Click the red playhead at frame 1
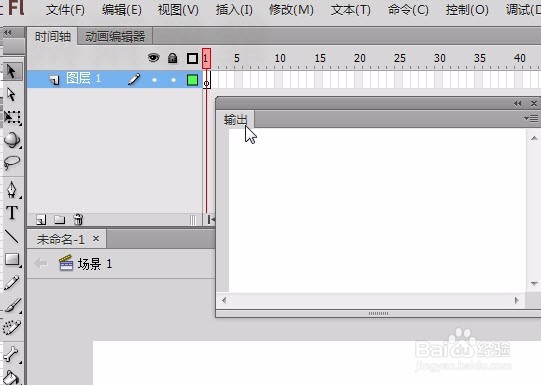 [x=206, y=58]
